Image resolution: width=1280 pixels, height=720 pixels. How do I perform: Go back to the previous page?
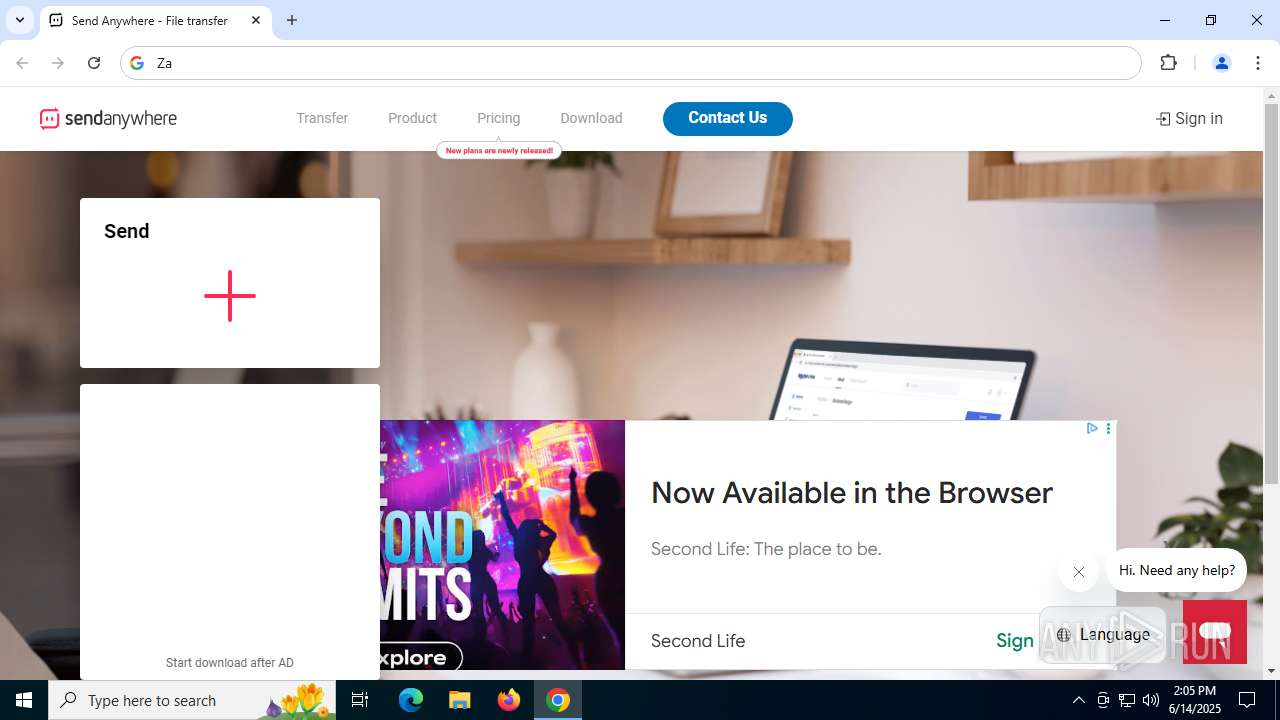tap(22, 63)
